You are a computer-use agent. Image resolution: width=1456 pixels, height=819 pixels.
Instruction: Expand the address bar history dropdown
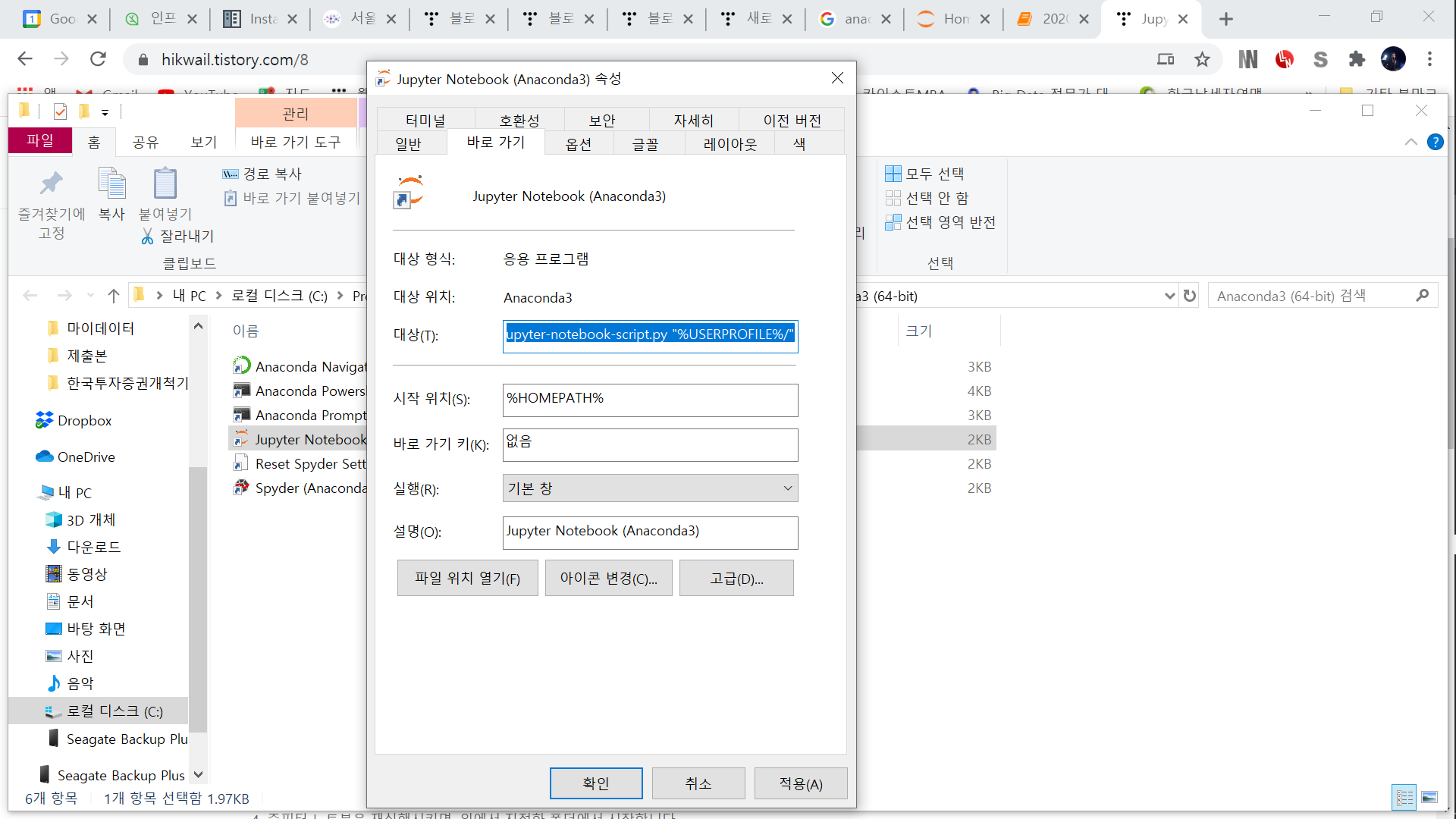click(1169, 296)
